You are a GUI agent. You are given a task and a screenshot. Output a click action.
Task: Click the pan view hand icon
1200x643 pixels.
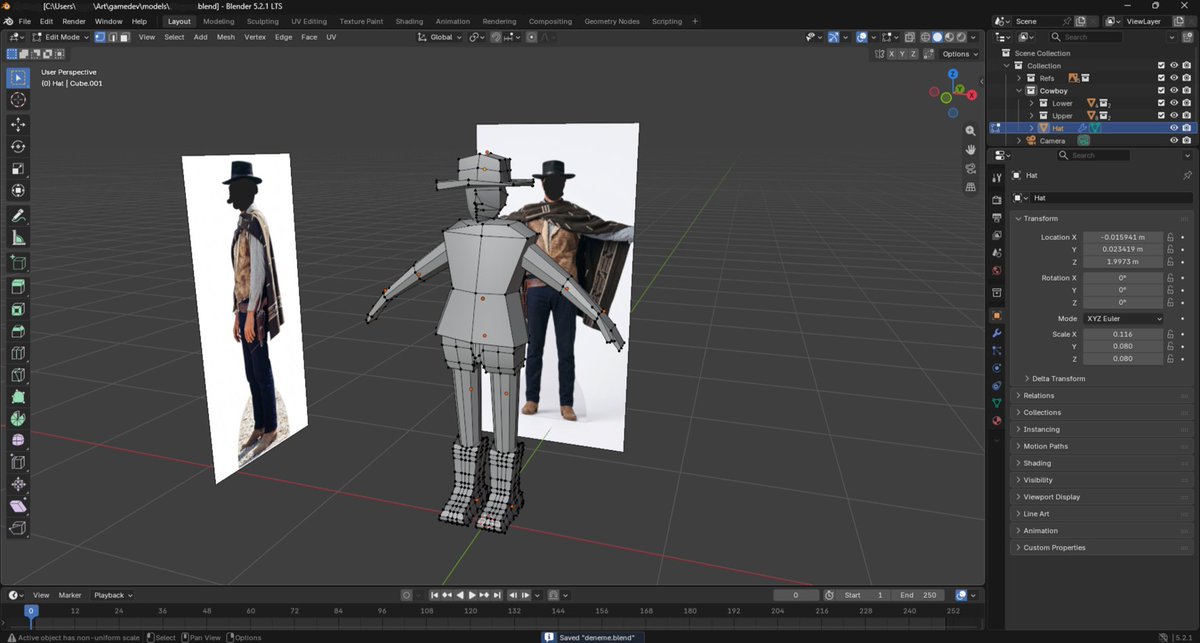970,150
